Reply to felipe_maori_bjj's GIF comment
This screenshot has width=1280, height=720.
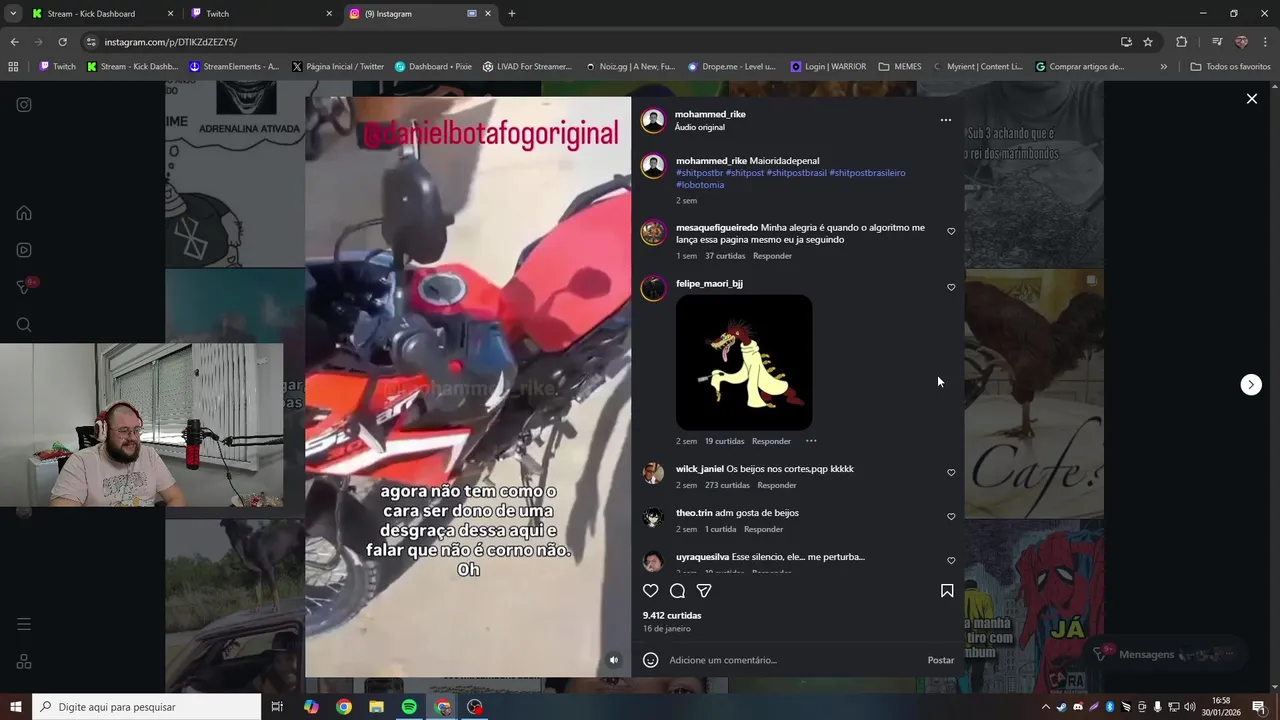tap(771, 441)
